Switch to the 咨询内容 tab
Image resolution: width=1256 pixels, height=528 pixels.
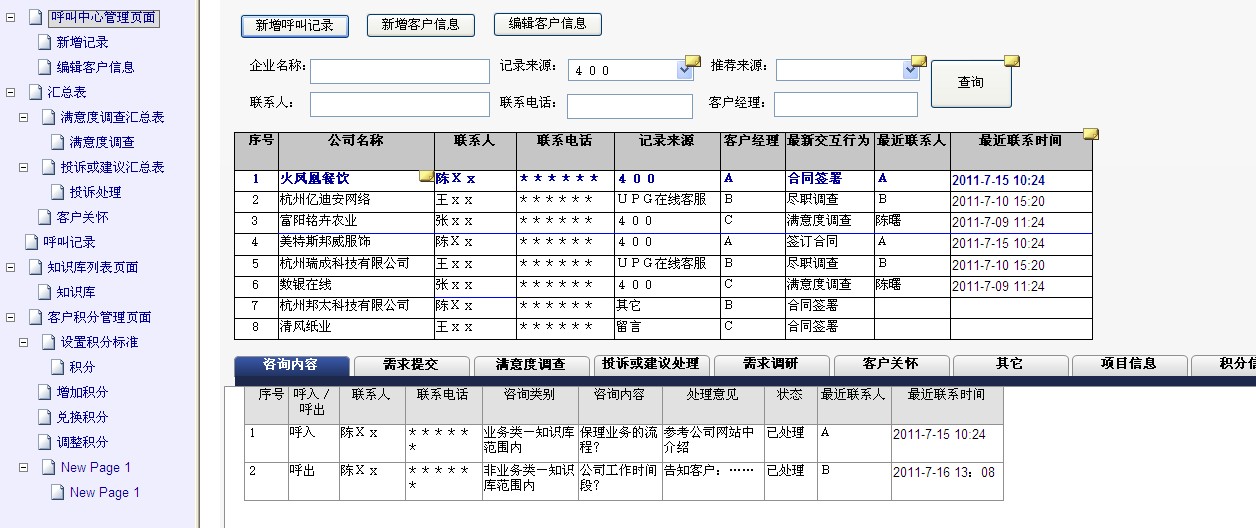coord(291,365)
